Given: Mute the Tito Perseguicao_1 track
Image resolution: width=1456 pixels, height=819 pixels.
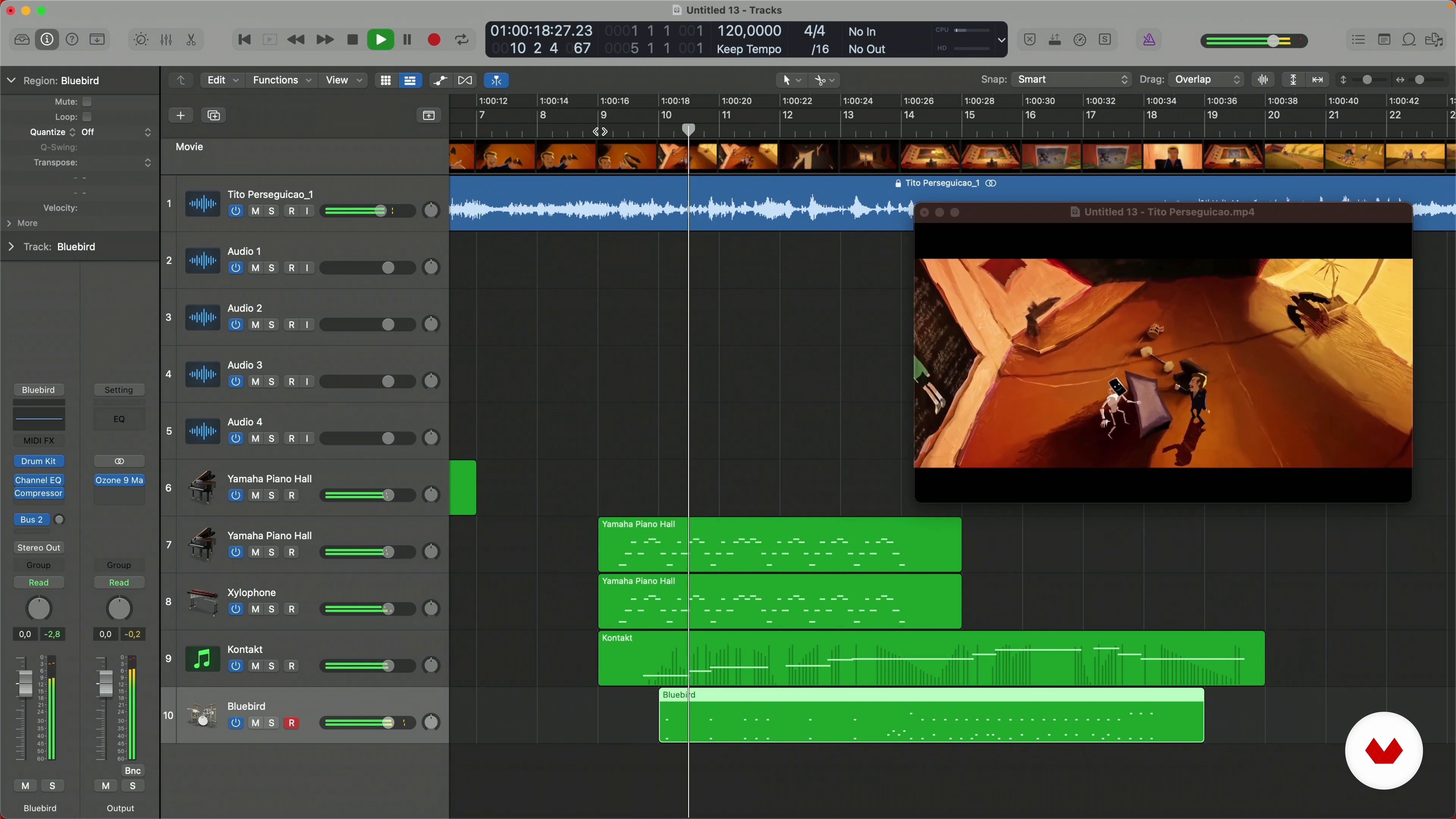Looking at the screenshot, I should click(256, 211).
